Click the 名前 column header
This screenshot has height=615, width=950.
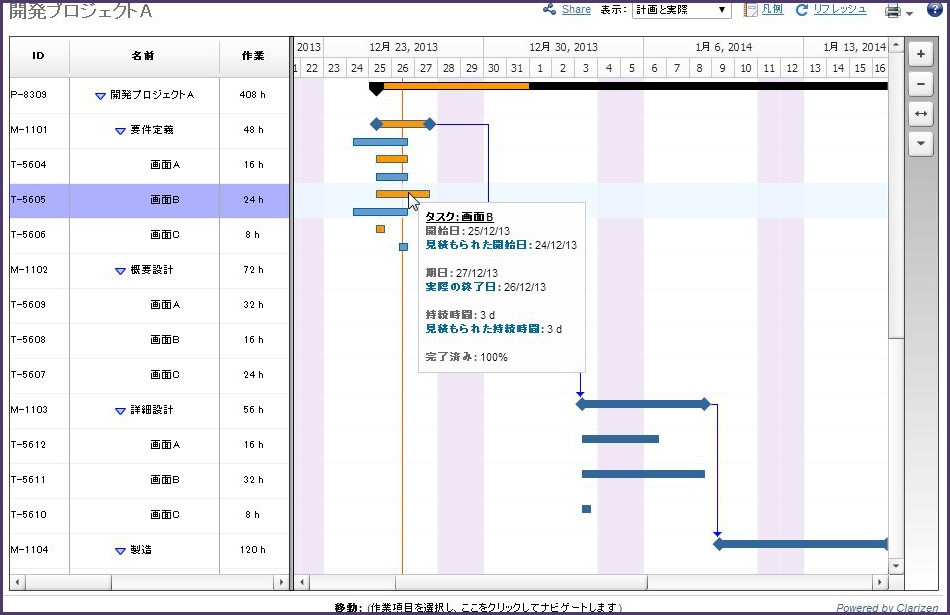(x=143, y=56)
